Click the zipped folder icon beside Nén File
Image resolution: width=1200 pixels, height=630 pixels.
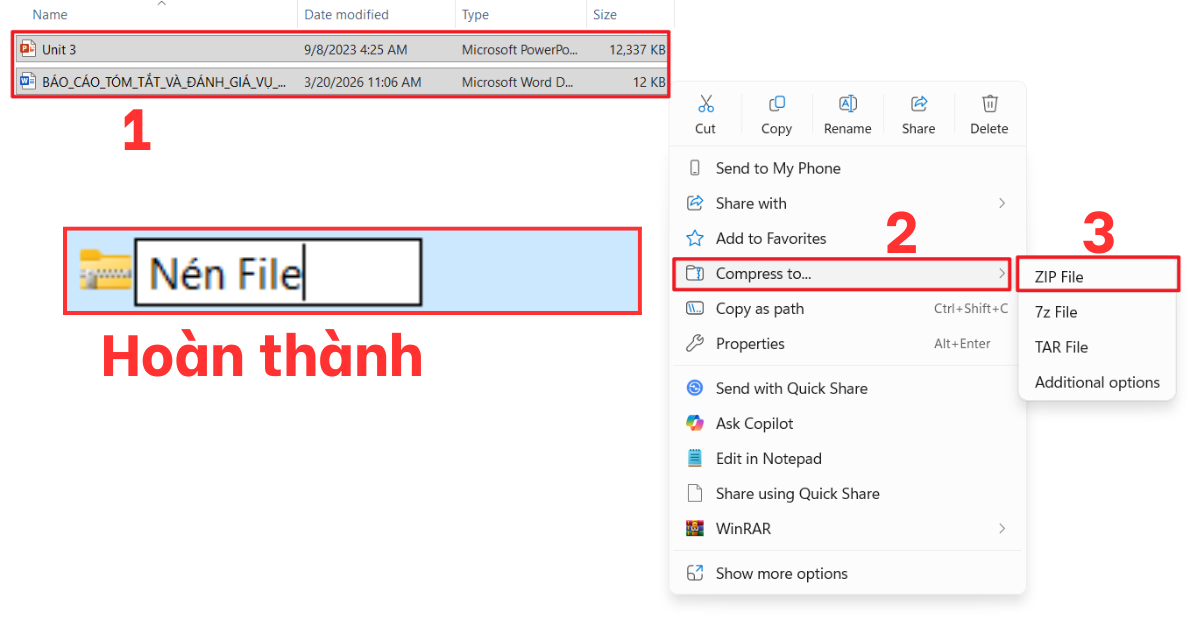coord(105,270)
